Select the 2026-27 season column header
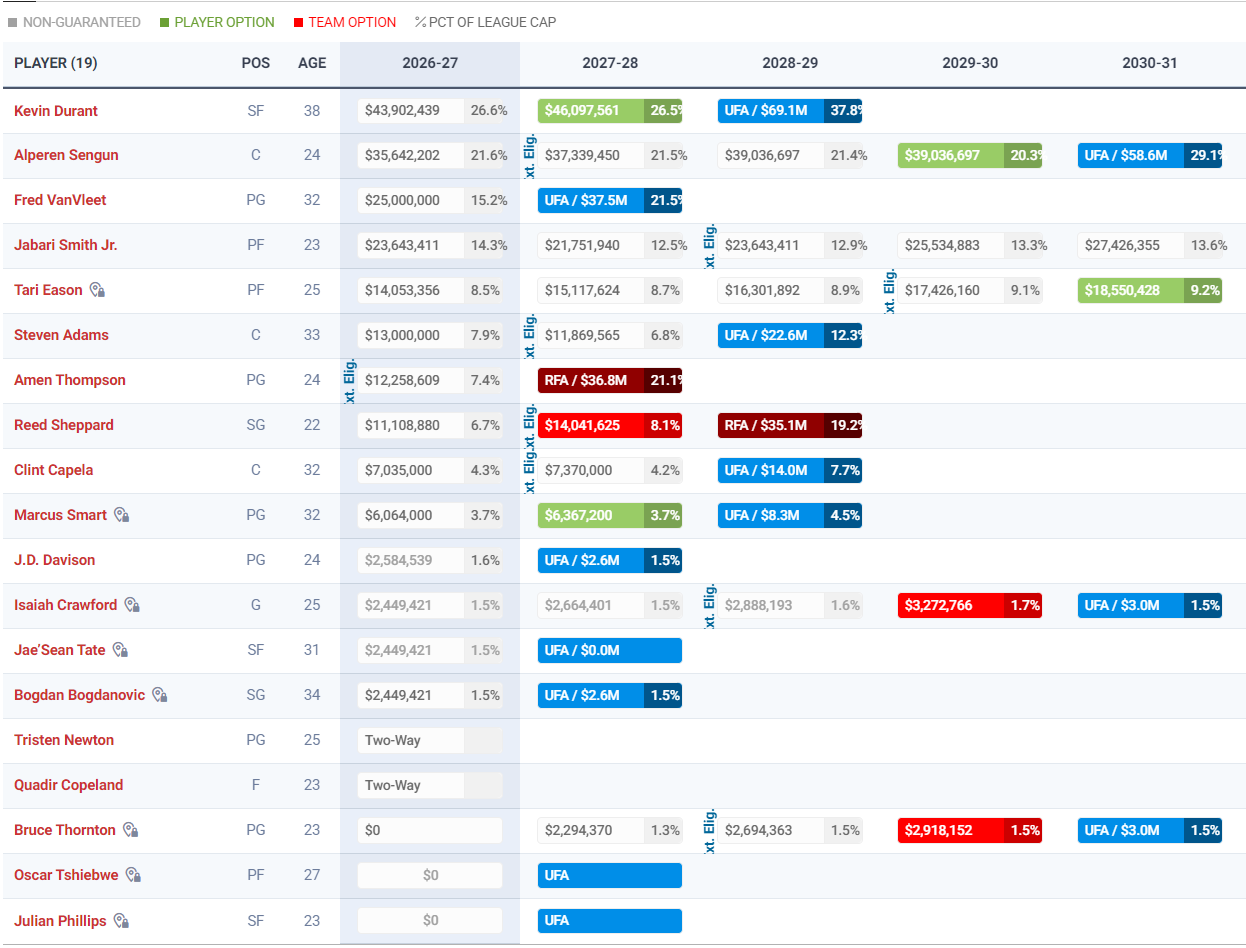Image resolution: width=1246 pixels, height=948 pixels. point(430,63)
